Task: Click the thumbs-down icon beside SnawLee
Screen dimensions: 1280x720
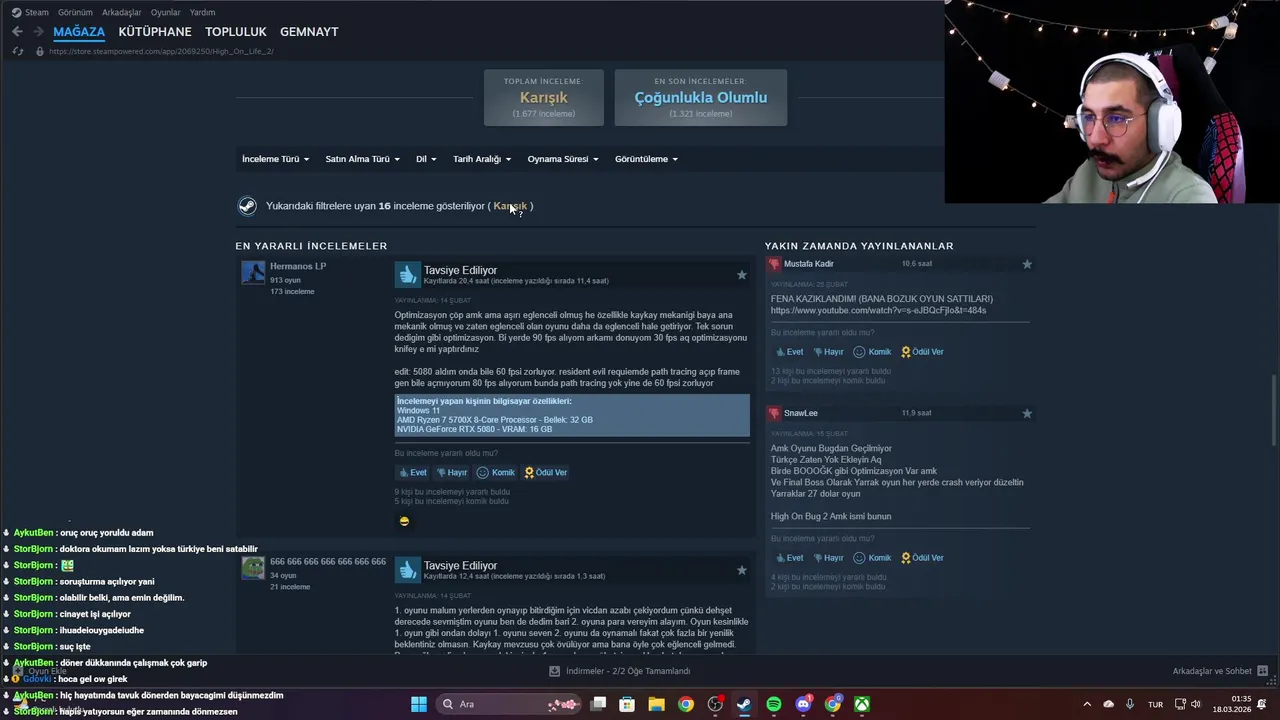Action: click(x=774, y=413)
